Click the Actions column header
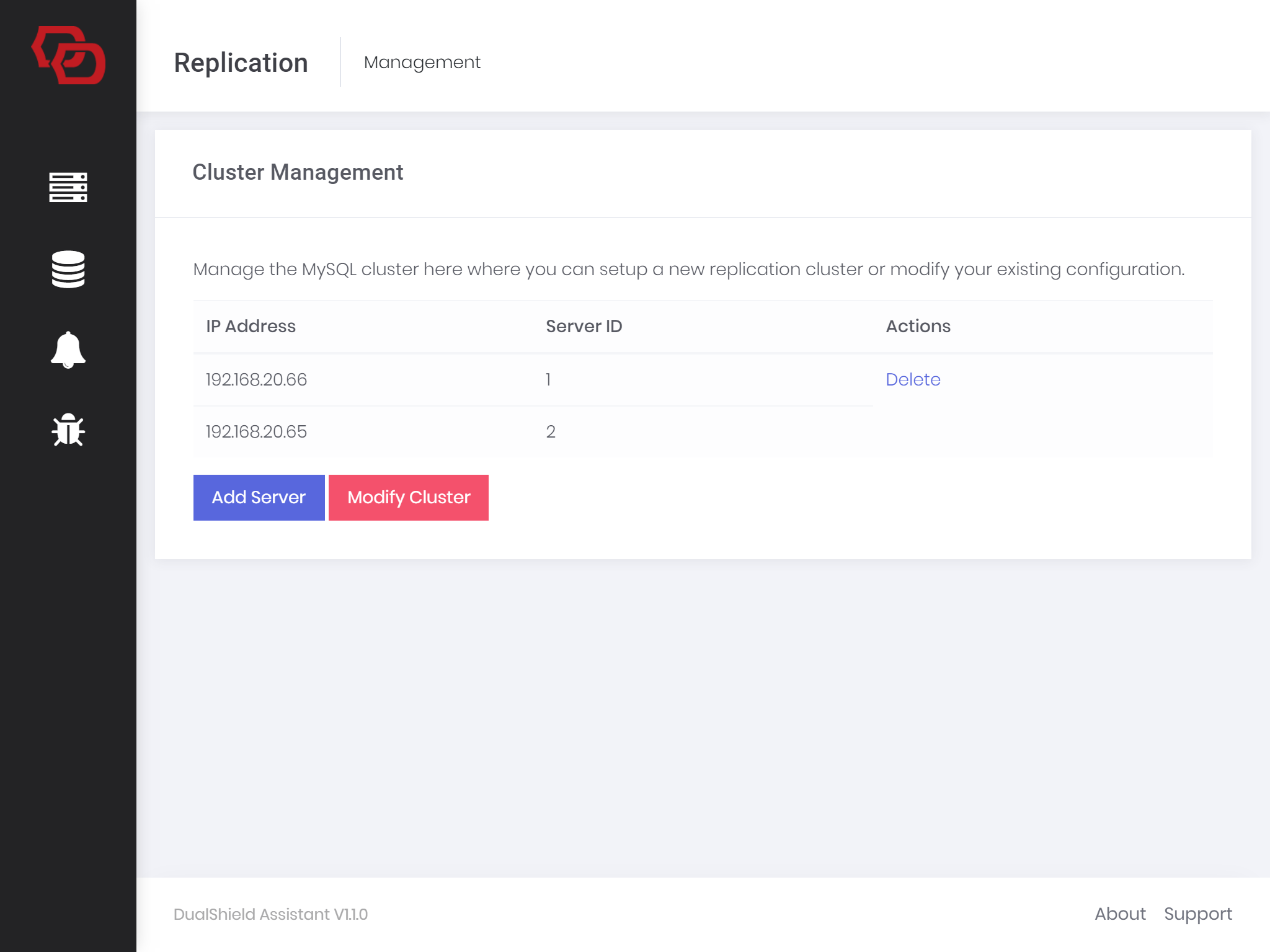1270x952 pixels. [918, 326]
